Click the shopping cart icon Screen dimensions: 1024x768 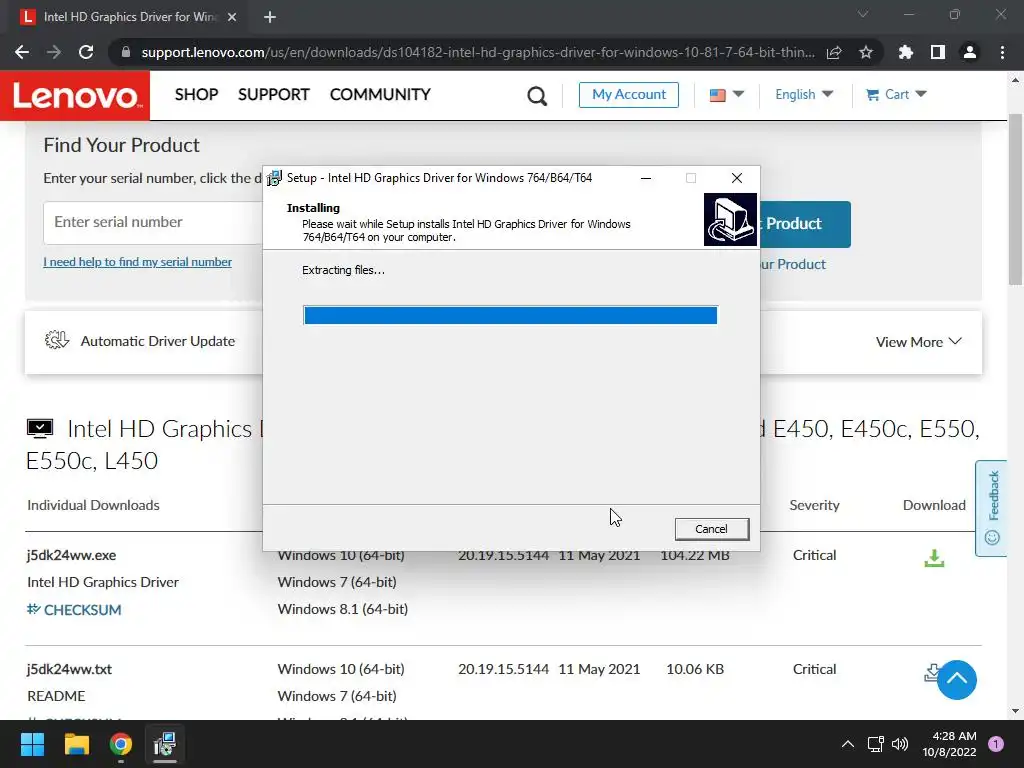coord(872,95)
